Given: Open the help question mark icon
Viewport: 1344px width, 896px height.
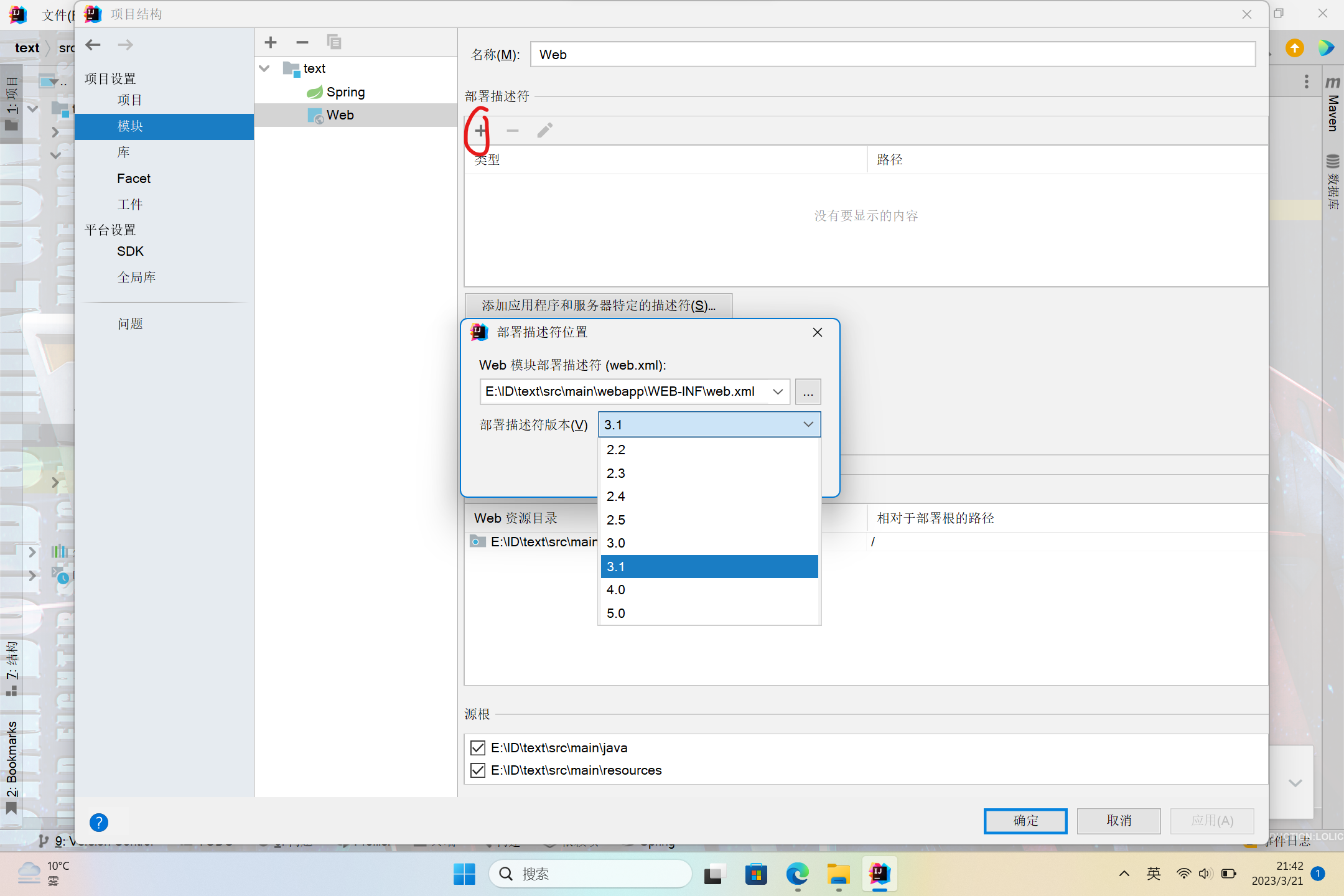Looking at the screenshot, I should click(98, 822).
